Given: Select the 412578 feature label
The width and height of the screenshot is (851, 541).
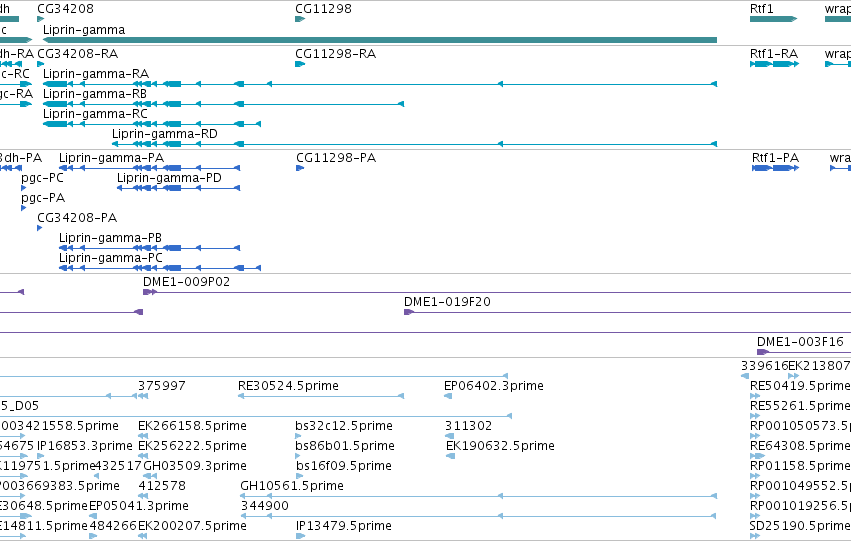Looking at the screenshot, I should (x=162, y=486).
